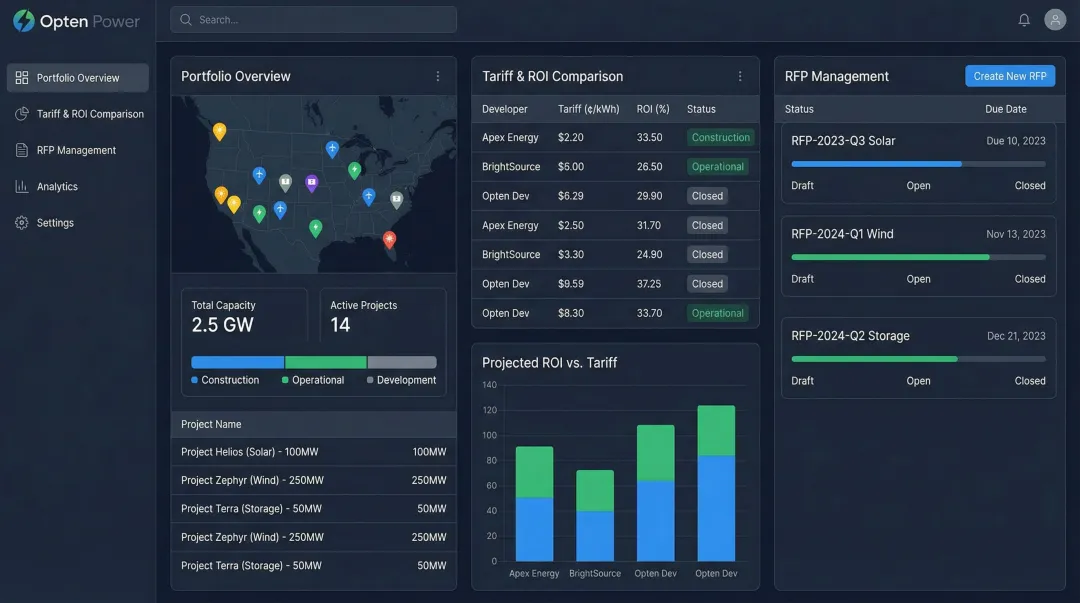Click the search magnifier icon

pyautogui.click(x=185, y=19)
